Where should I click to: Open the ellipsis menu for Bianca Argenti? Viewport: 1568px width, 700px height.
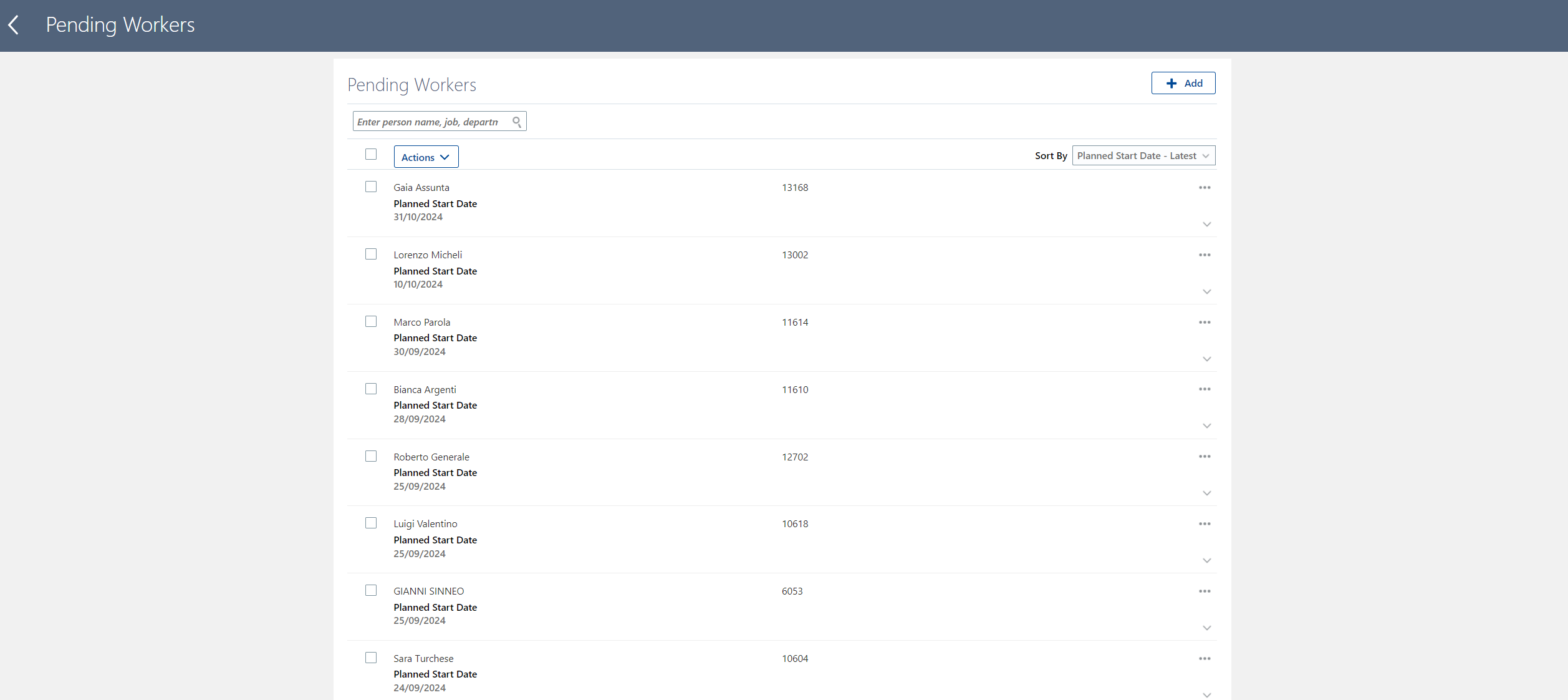tap(1205, 389)
